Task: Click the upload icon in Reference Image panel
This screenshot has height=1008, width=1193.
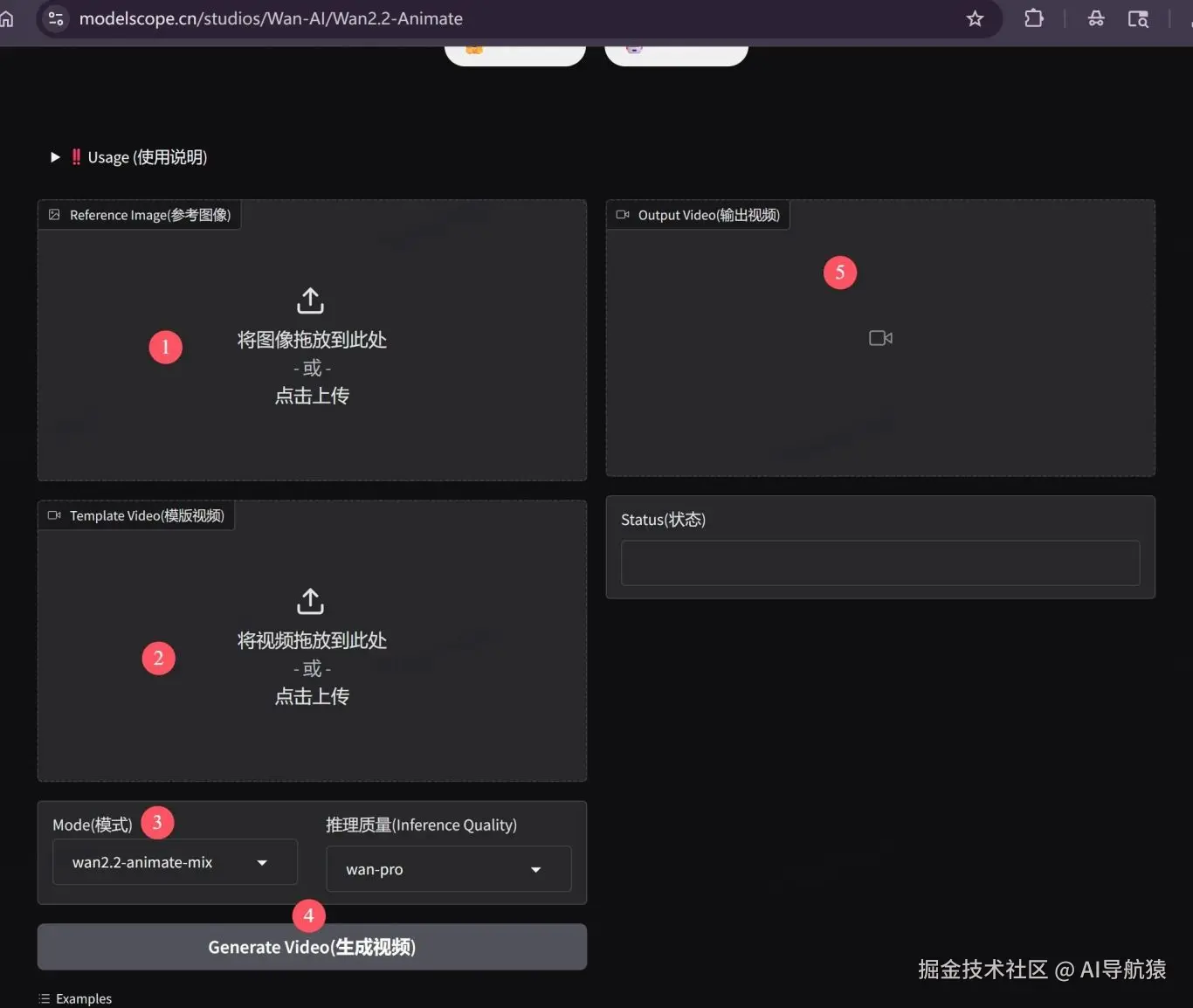Action: [310, 300]
